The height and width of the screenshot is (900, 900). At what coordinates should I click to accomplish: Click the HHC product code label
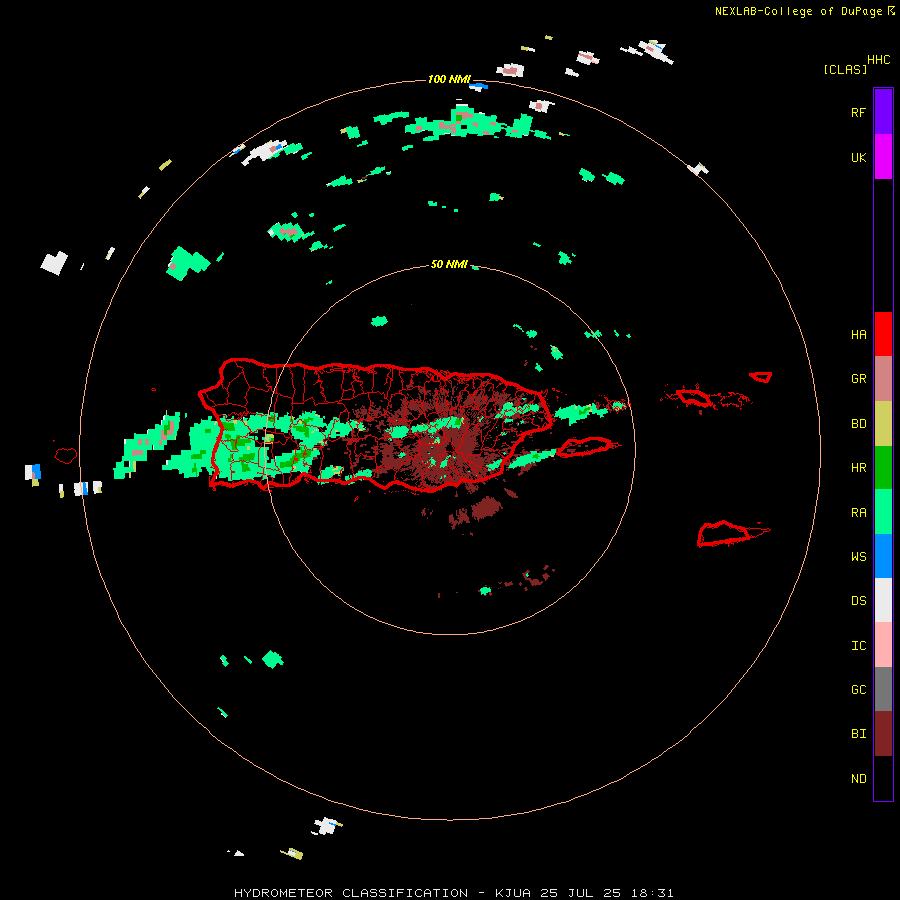click(879, 60)
